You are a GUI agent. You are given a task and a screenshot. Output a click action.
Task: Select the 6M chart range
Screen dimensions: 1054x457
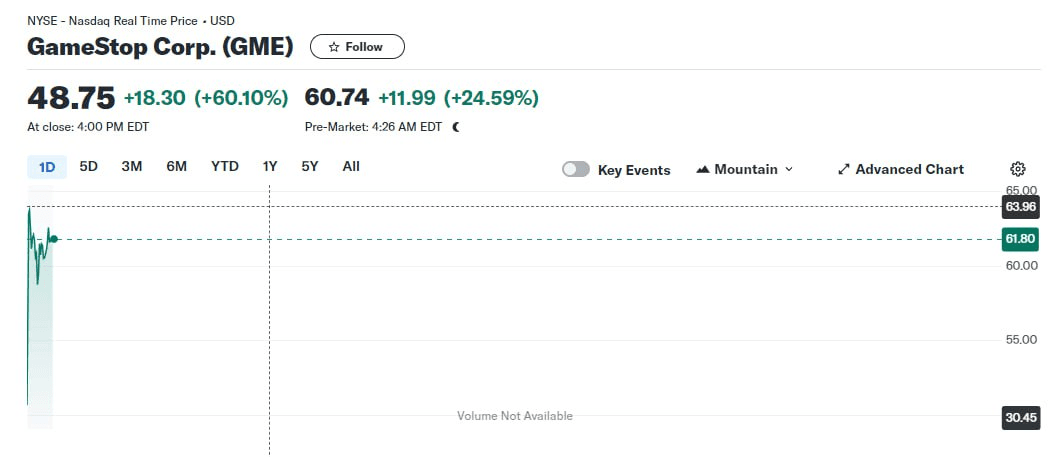(x=177, y=167)
